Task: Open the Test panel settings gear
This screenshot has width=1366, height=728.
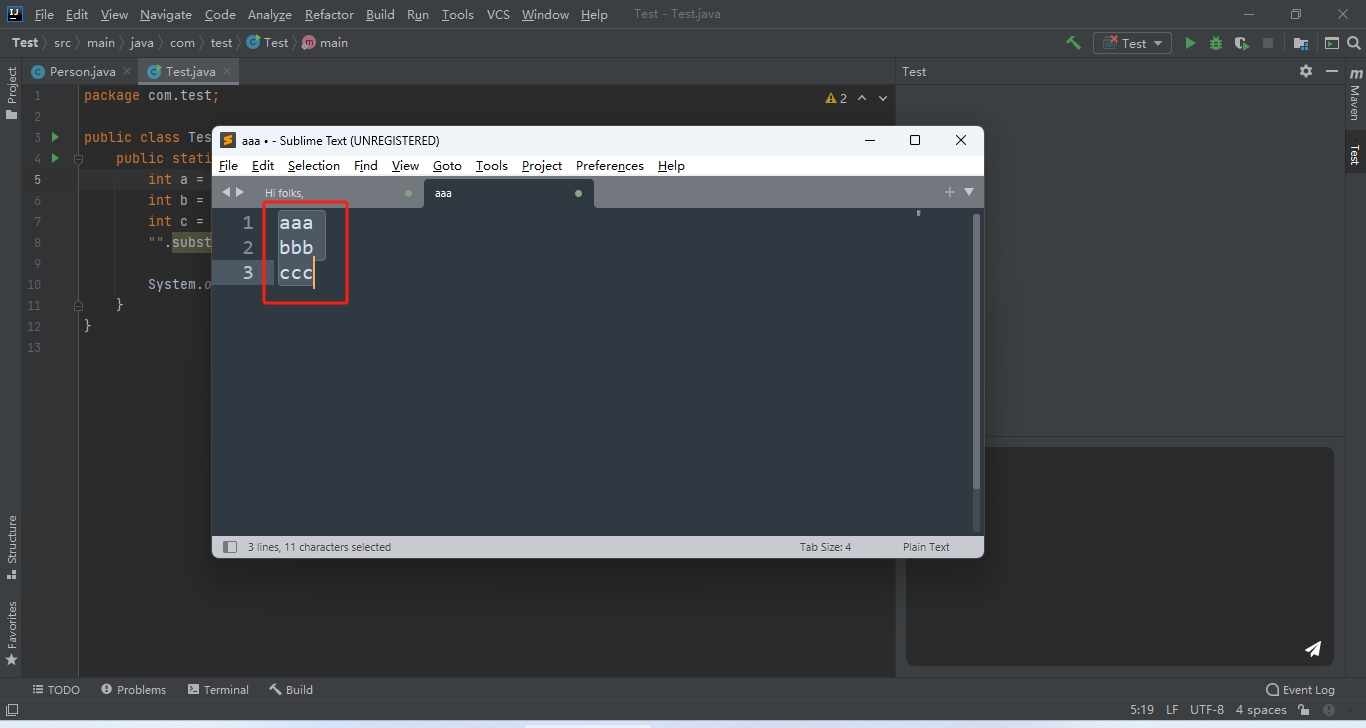Action: [x=1305, y=71]
